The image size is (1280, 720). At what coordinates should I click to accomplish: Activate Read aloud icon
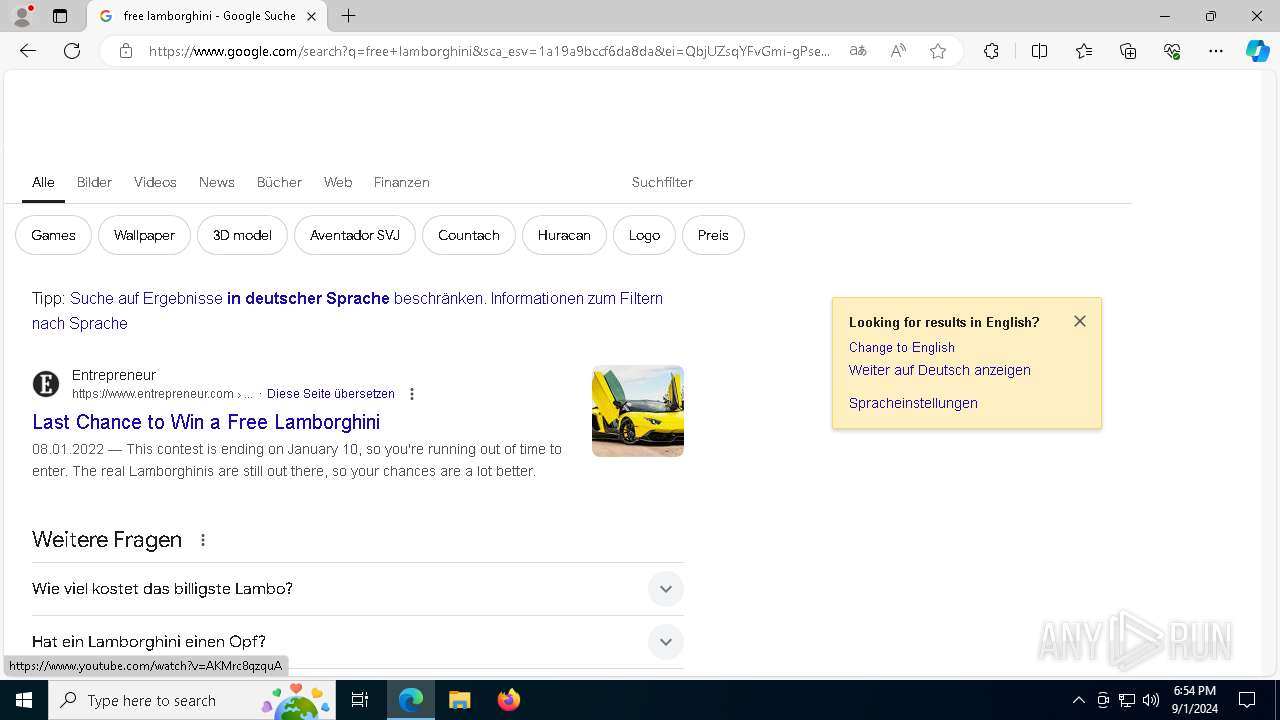(x=898, y=51)
